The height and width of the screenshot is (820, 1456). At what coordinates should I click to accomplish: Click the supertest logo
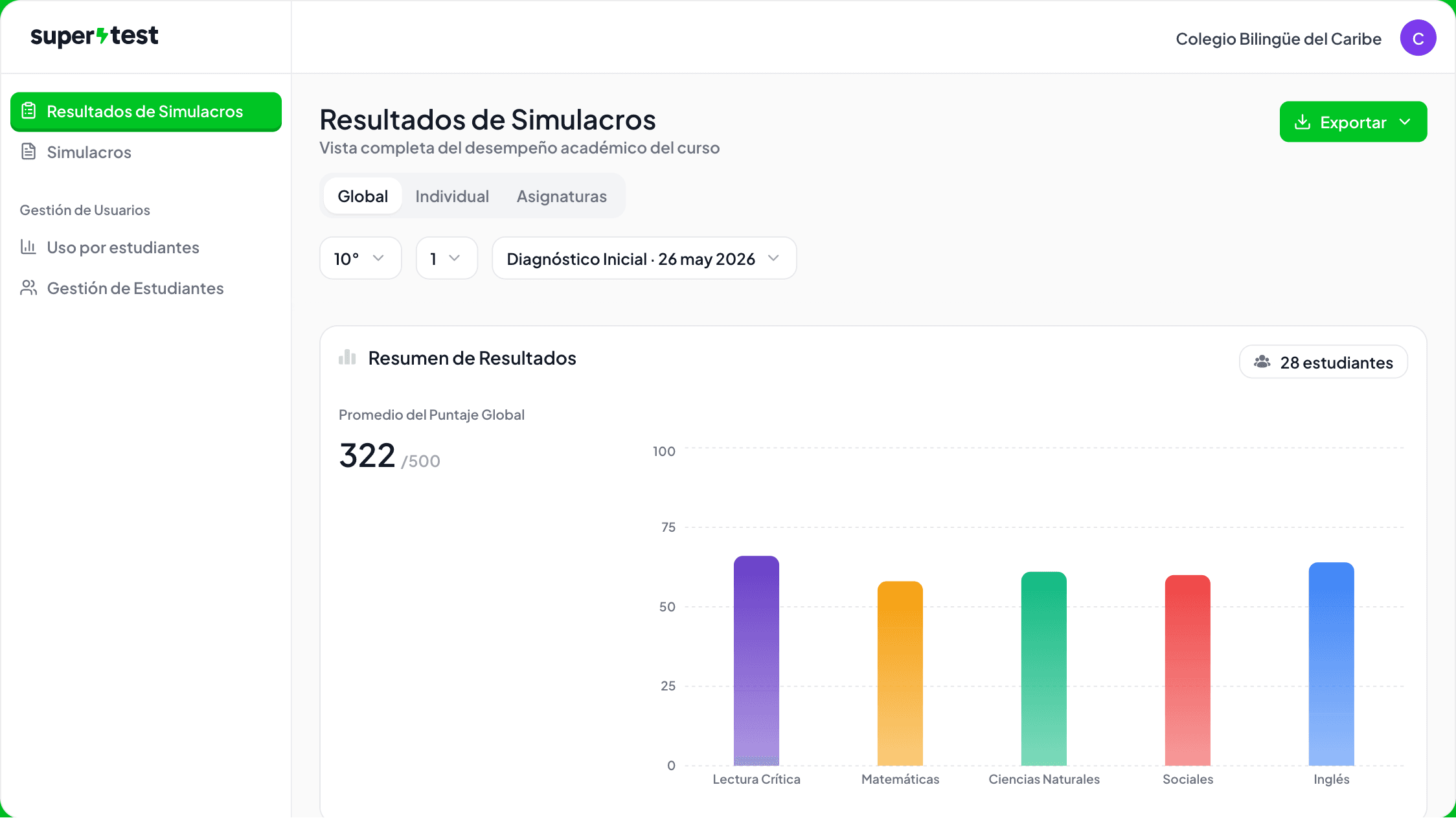coord(94,36)
